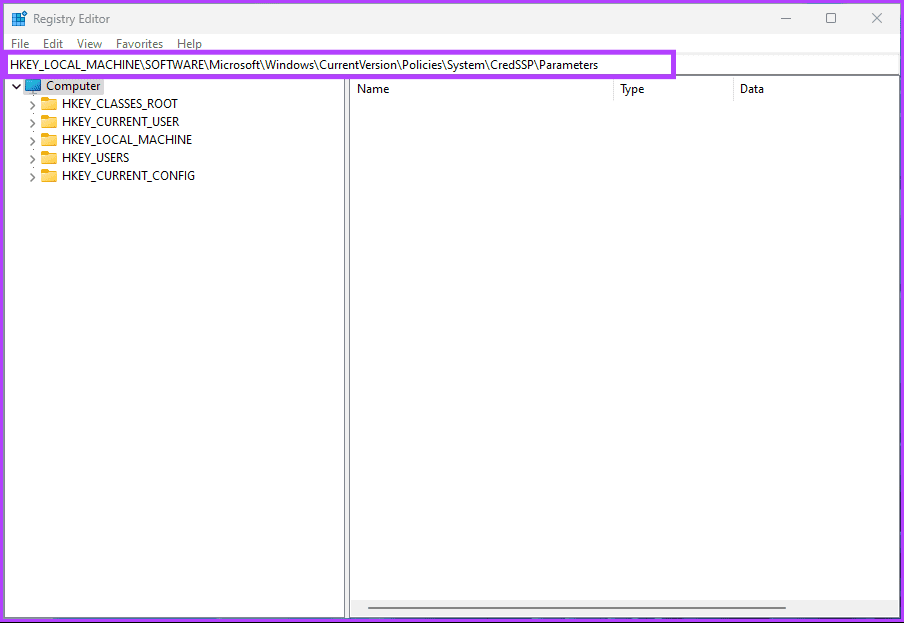The width and height of the screenshot is (904, 623).
Task: Expand the HKEY_LOCAL_MACHINE hive
Action: (x=32, y=141)
